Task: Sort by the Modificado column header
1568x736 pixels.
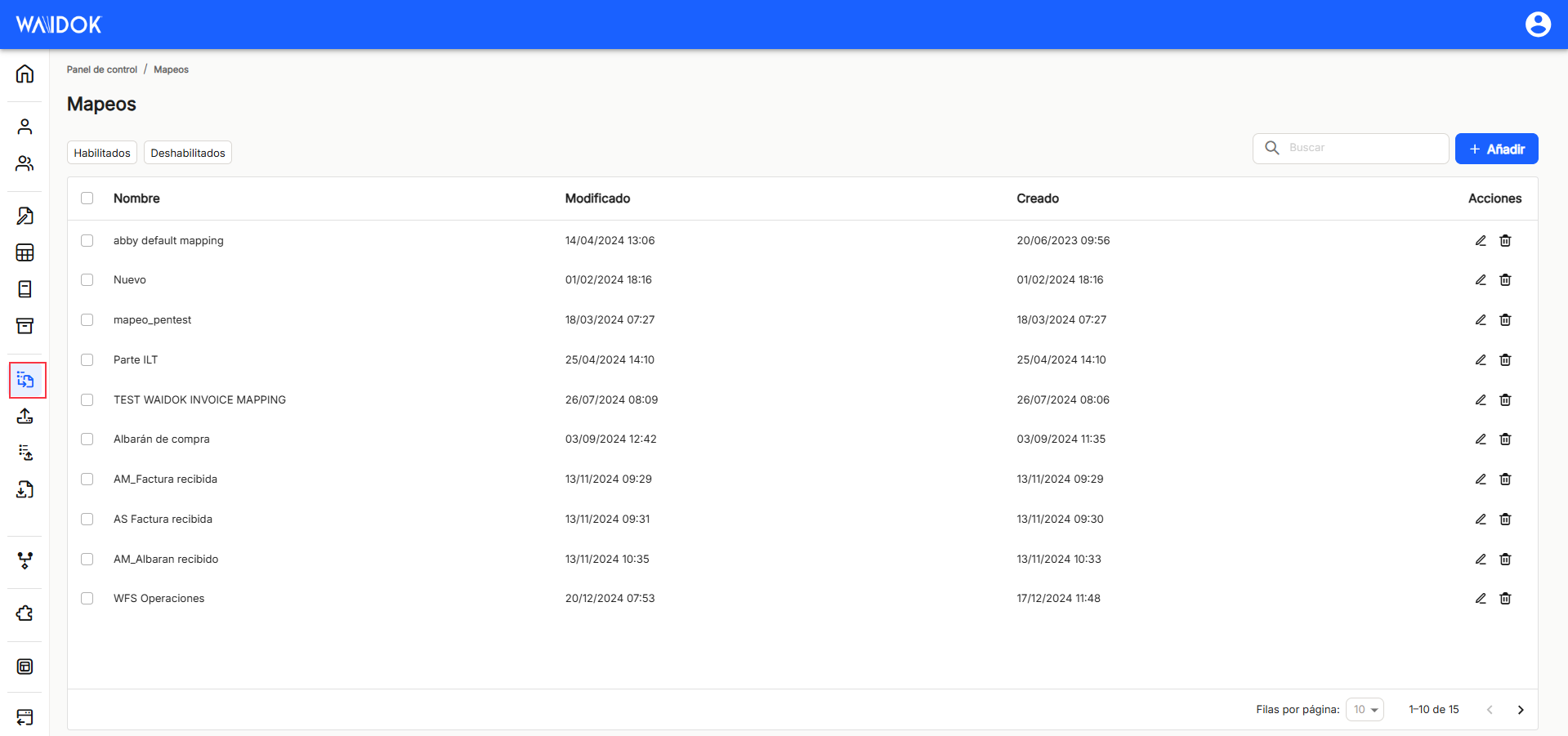Action: pos(597,198)
